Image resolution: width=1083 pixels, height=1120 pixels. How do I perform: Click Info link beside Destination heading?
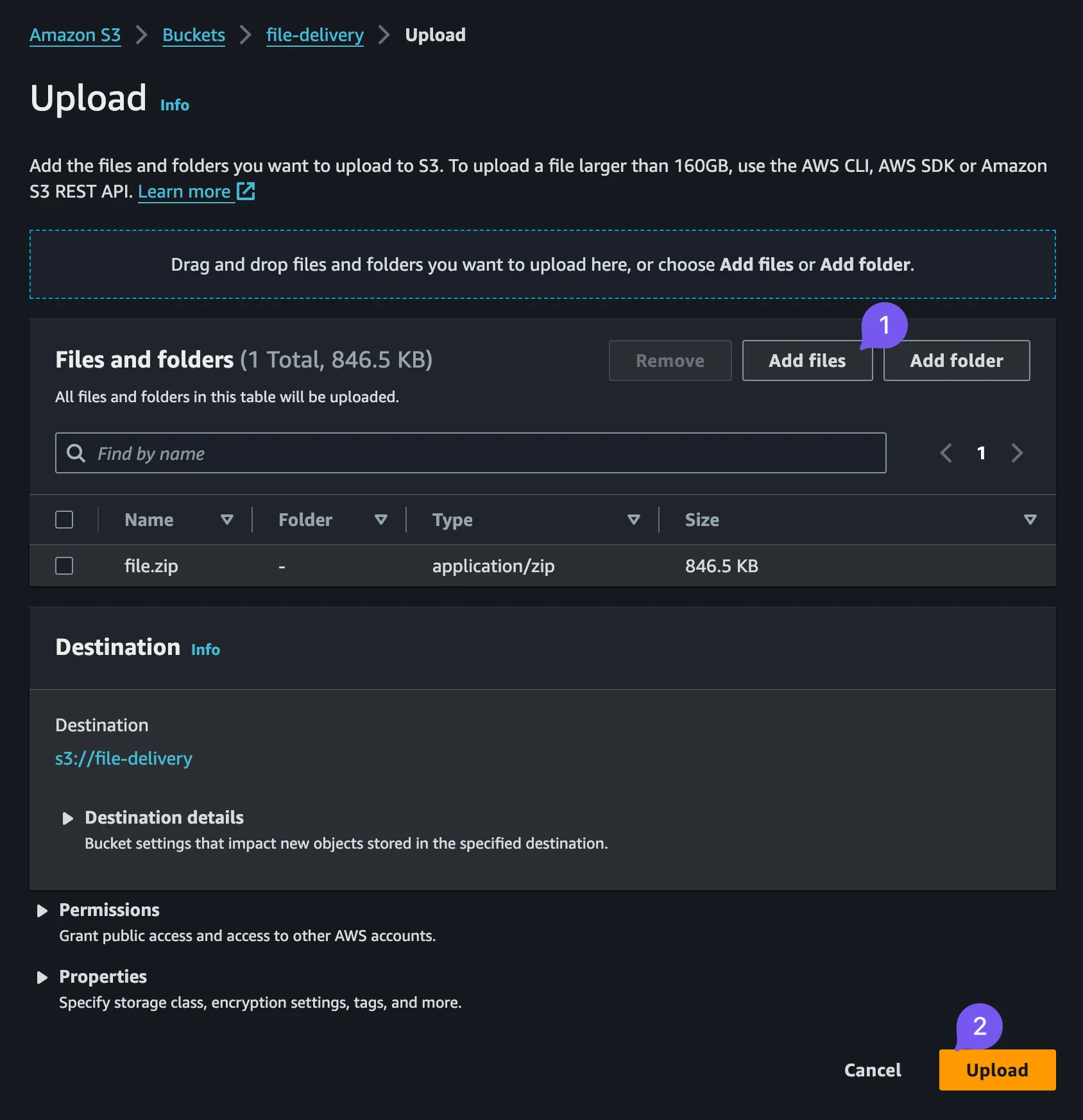coord(205,650)
